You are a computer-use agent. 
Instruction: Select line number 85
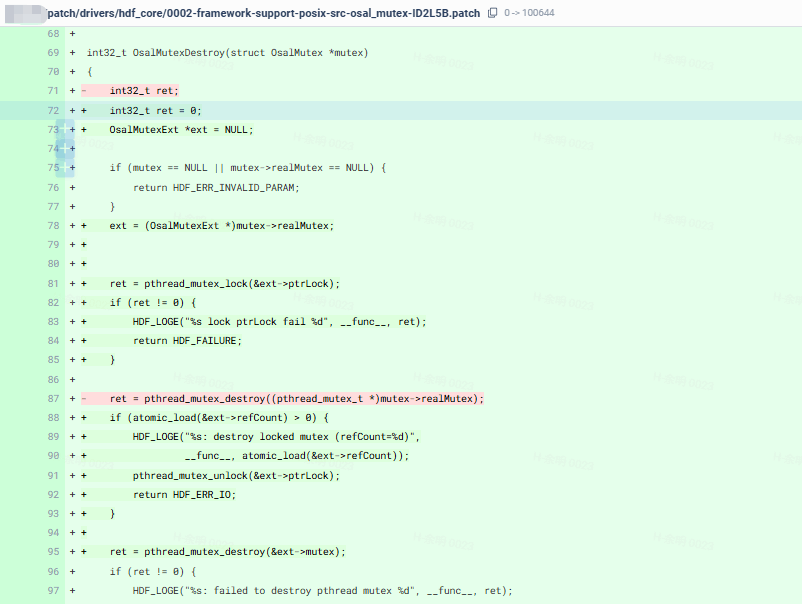point(53,360)
